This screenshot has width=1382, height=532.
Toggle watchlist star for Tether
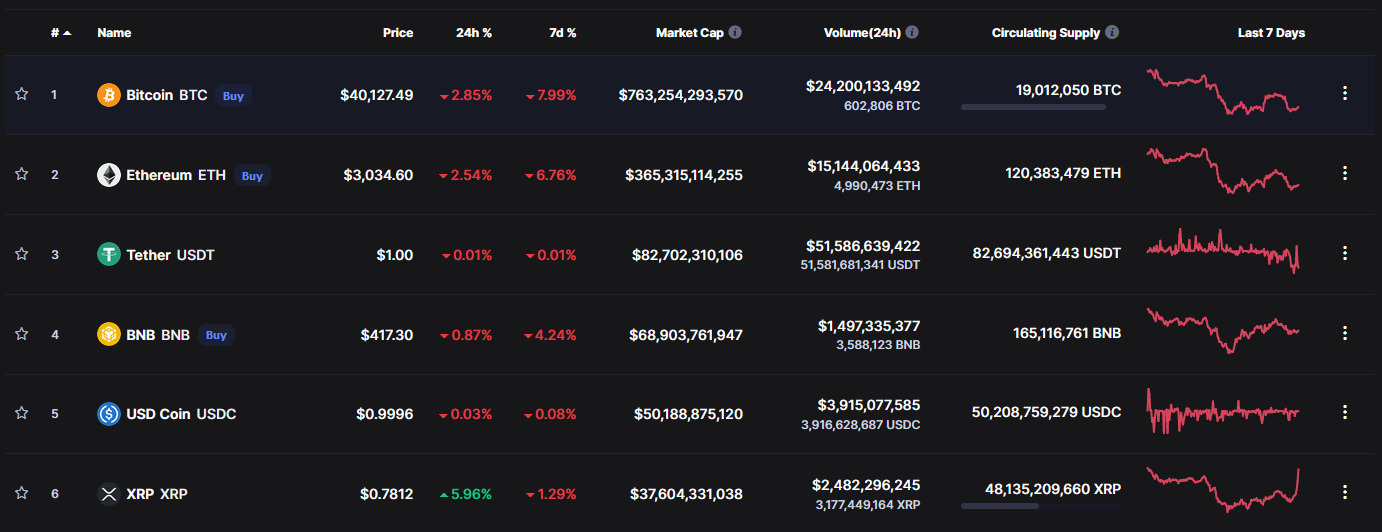point(21,254)
